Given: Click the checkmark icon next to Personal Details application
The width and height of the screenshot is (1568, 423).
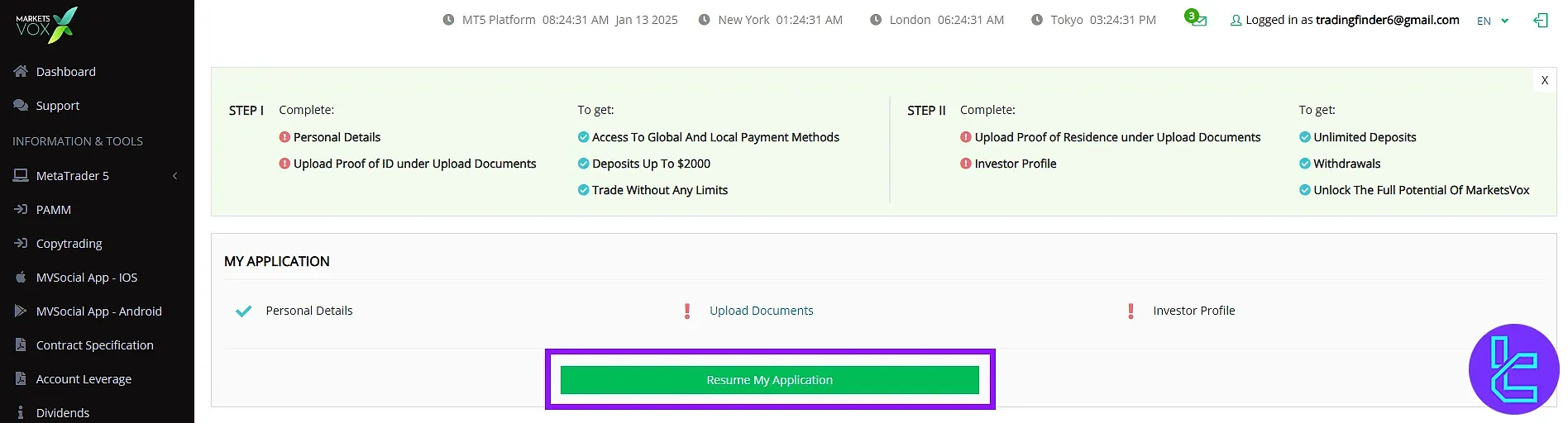Looking at the screenshot, I should click(x=243, y=311).
